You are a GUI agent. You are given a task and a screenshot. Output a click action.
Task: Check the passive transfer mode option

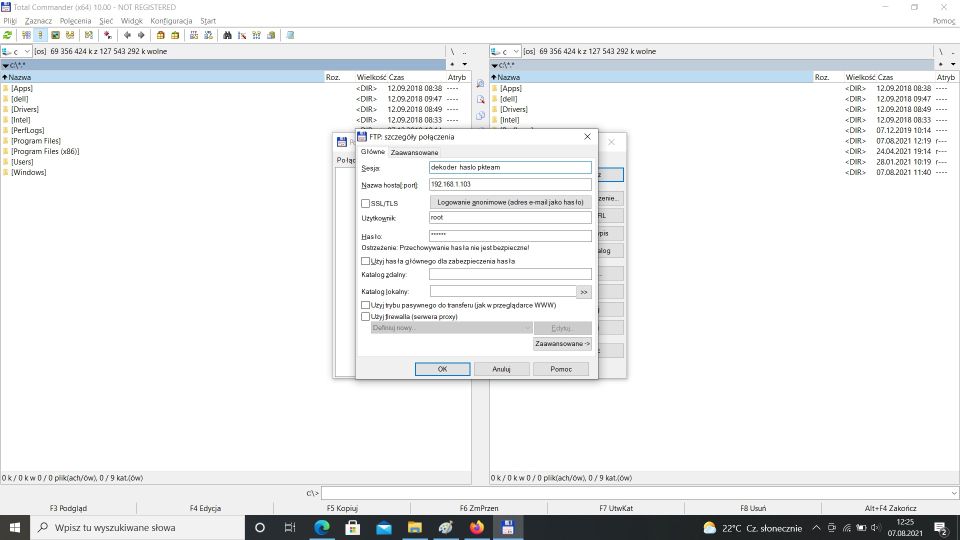(x=366, y=305)
